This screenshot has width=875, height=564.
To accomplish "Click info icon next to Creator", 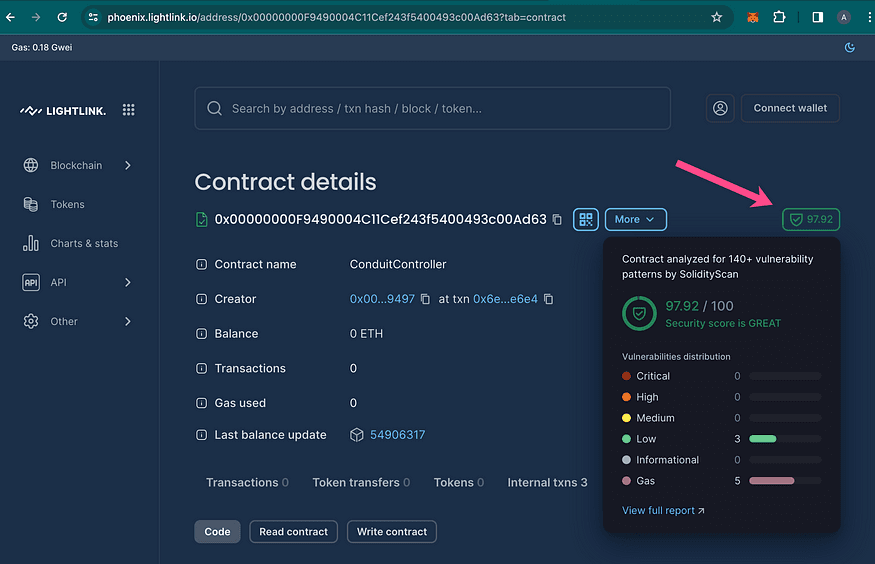I will (201, 299).
